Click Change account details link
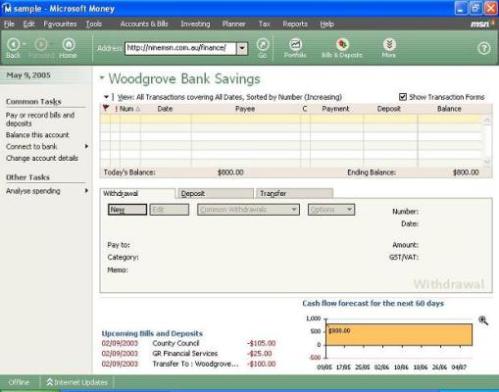The height and width of the screenshot is (392, 499). [x=42, y=158]
